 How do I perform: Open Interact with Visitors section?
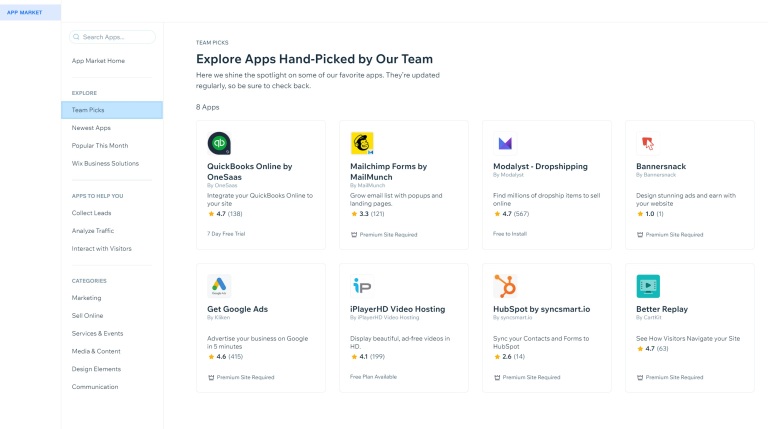[101, 248]
